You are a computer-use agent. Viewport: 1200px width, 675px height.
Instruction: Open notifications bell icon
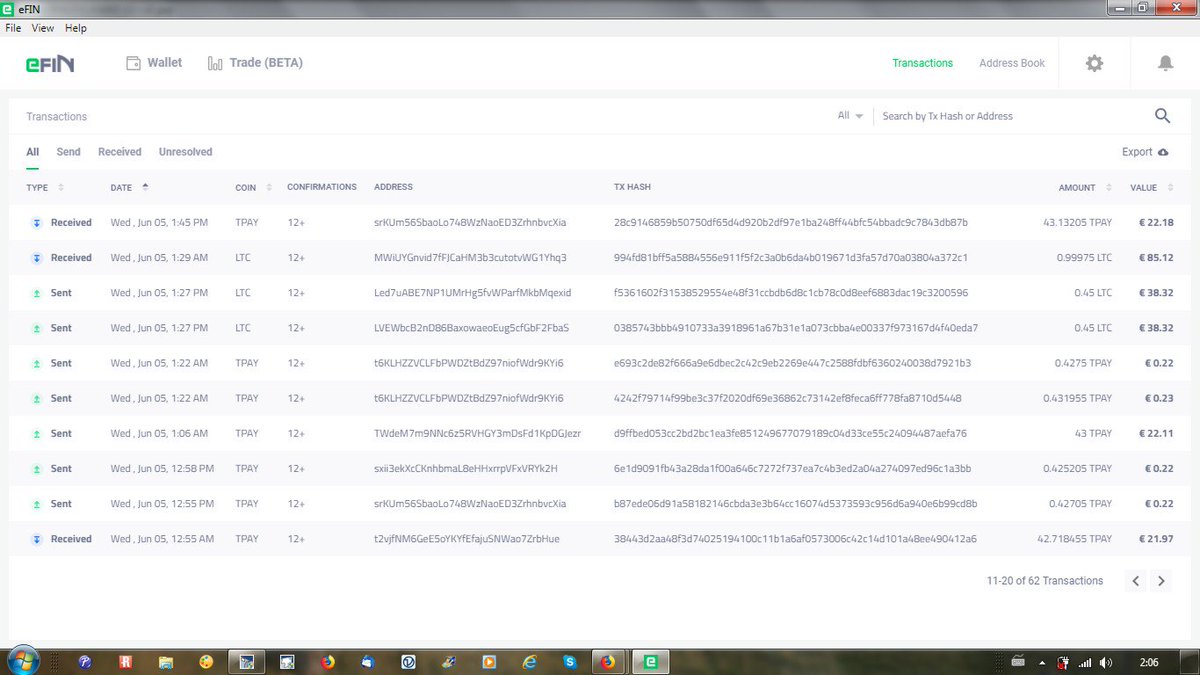(1165, 63)
